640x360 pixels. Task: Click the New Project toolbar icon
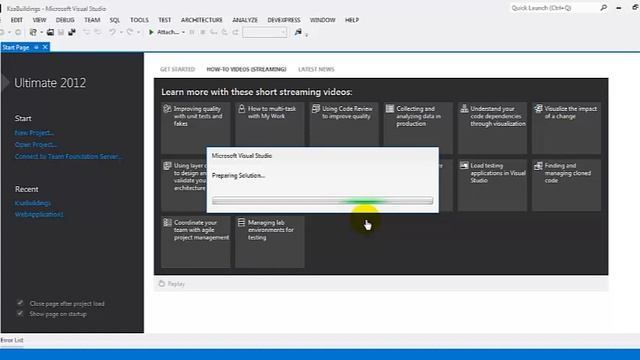[33, 32]
